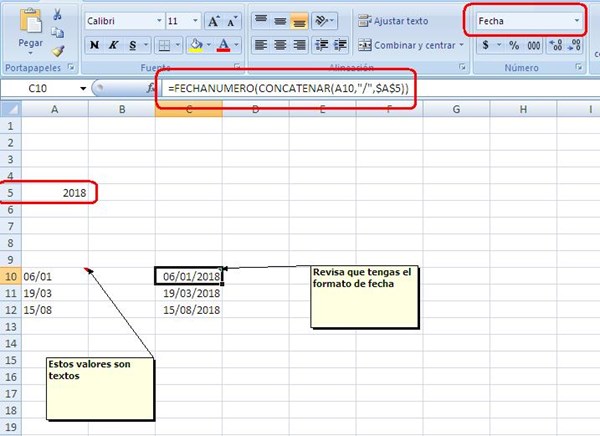This screenshot has height=436, width=600.
Task: Select cell containing 19/03
Action: click(55, 293)
